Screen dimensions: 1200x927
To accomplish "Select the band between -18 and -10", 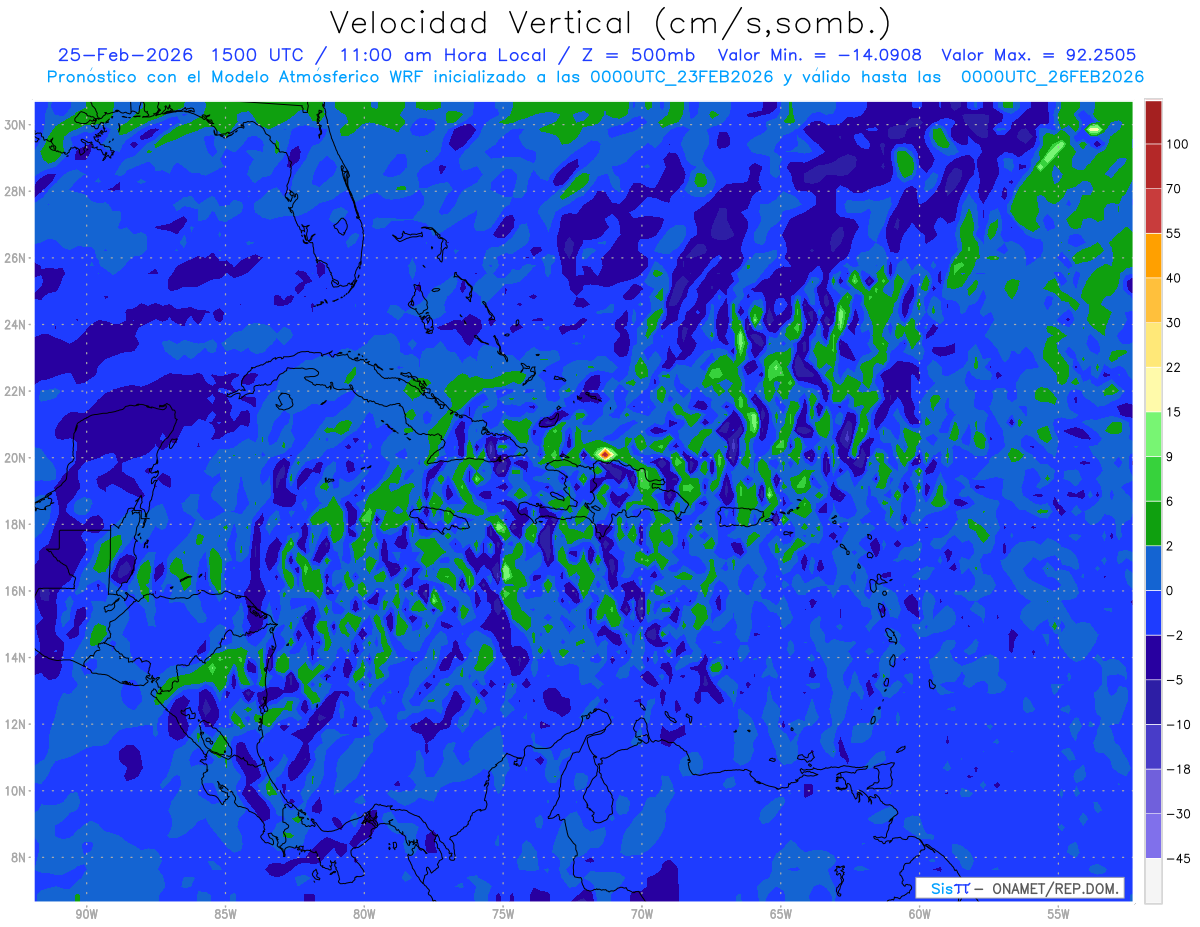I will [x=1153, y=747].
